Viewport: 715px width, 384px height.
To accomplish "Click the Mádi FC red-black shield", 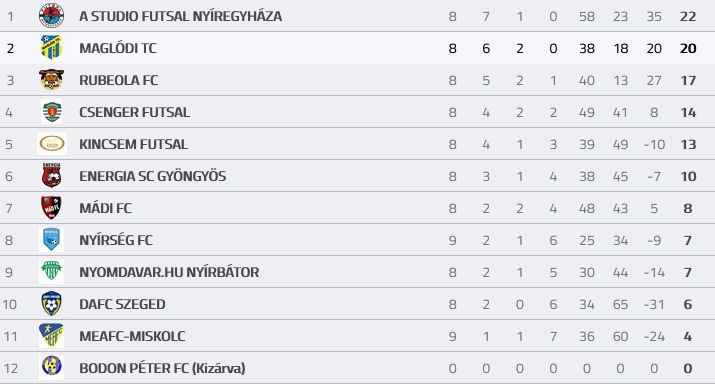I will (52, 208).
